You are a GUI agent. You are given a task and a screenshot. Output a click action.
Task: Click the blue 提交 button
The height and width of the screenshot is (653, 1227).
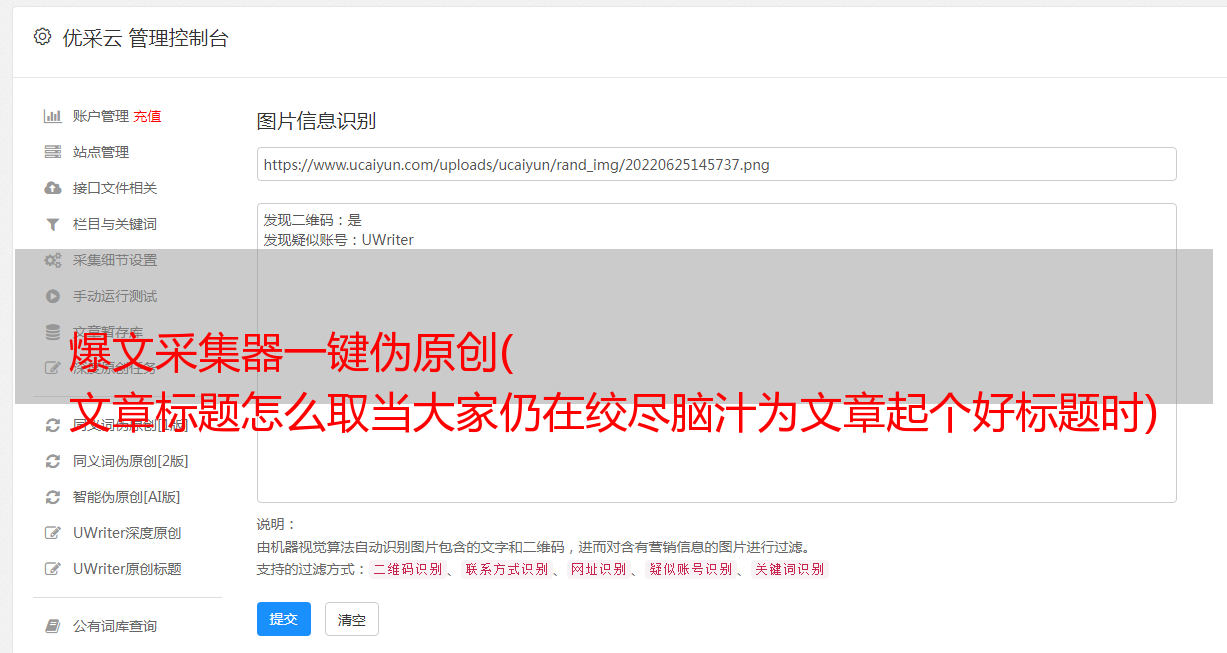pos(284,619)
